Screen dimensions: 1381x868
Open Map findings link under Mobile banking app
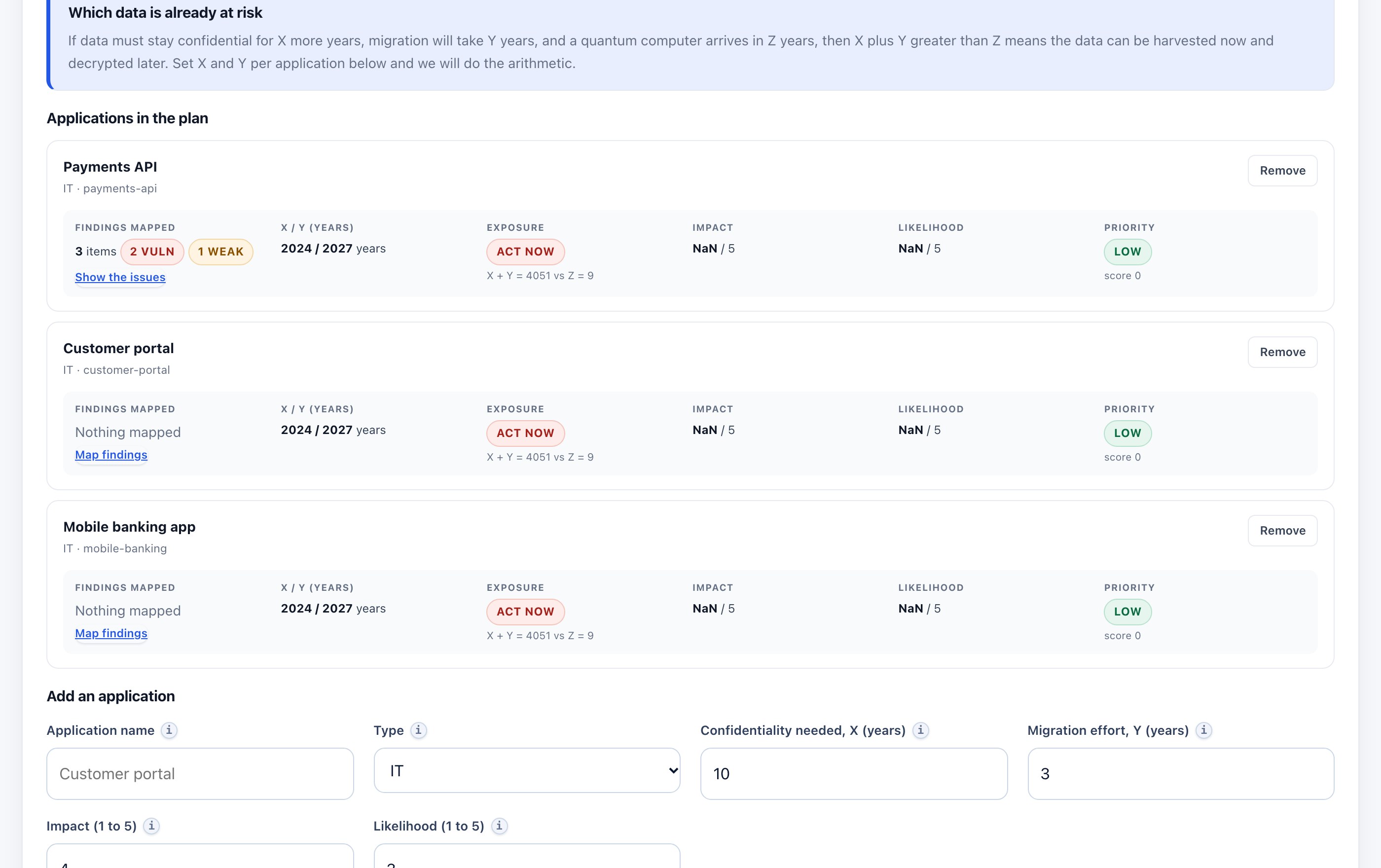click(111, 633)
